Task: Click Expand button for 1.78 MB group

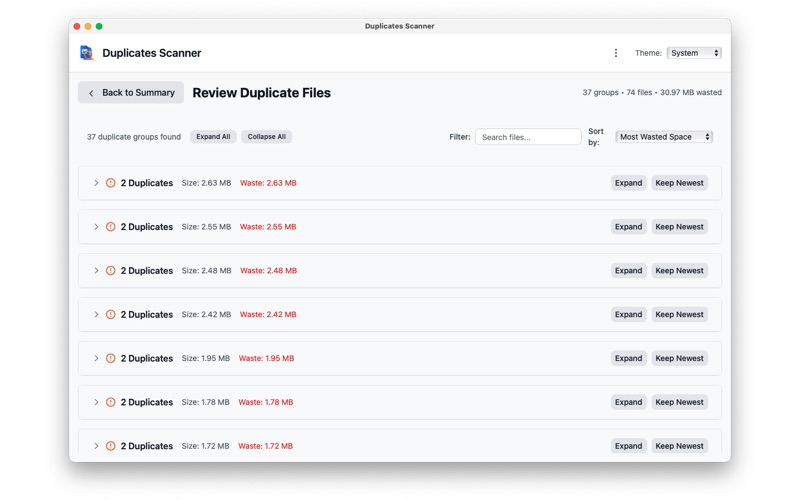Action: pos(629,402)
